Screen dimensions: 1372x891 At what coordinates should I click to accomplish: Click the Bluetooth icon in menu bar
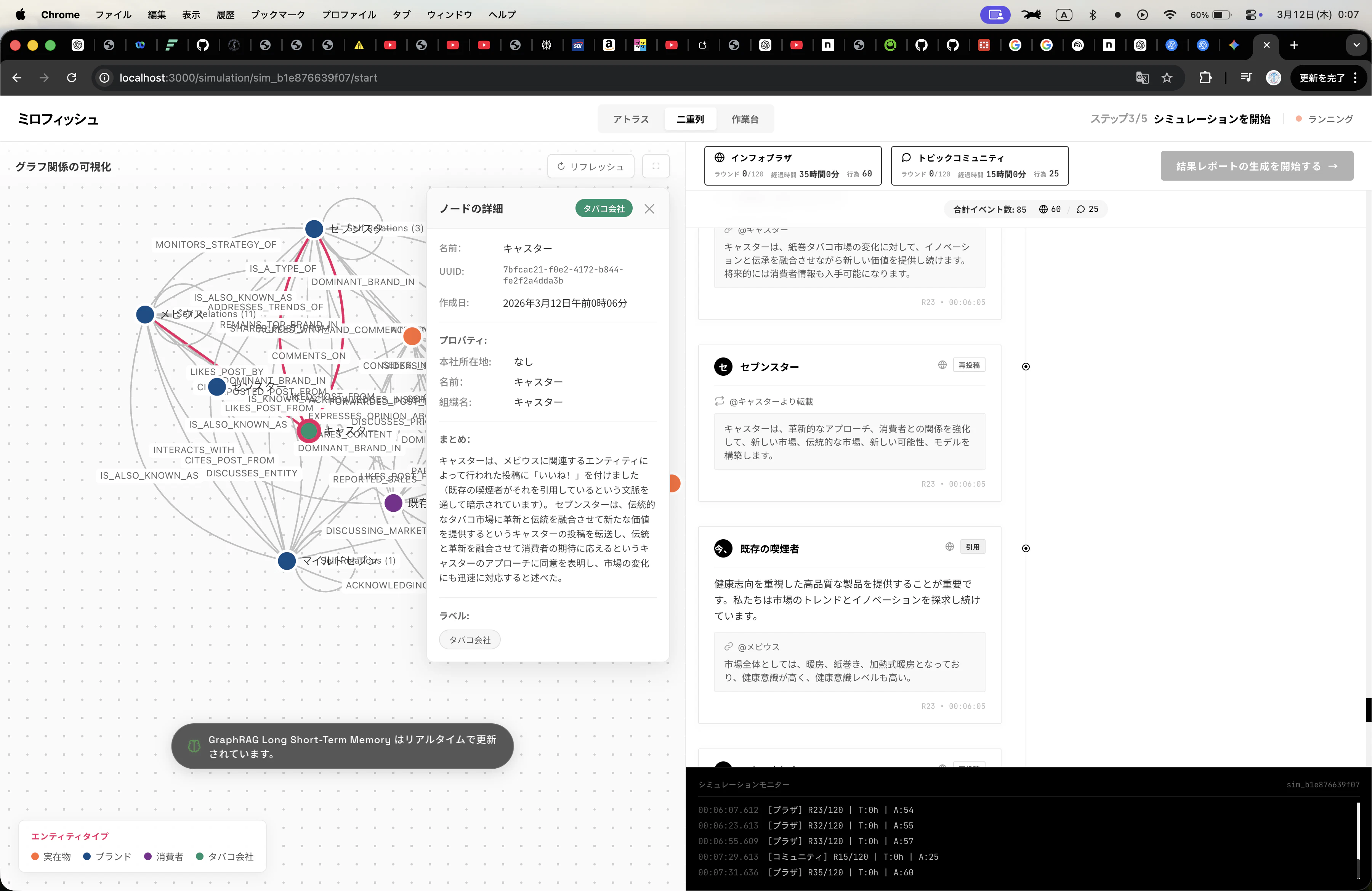(1092, 14)
